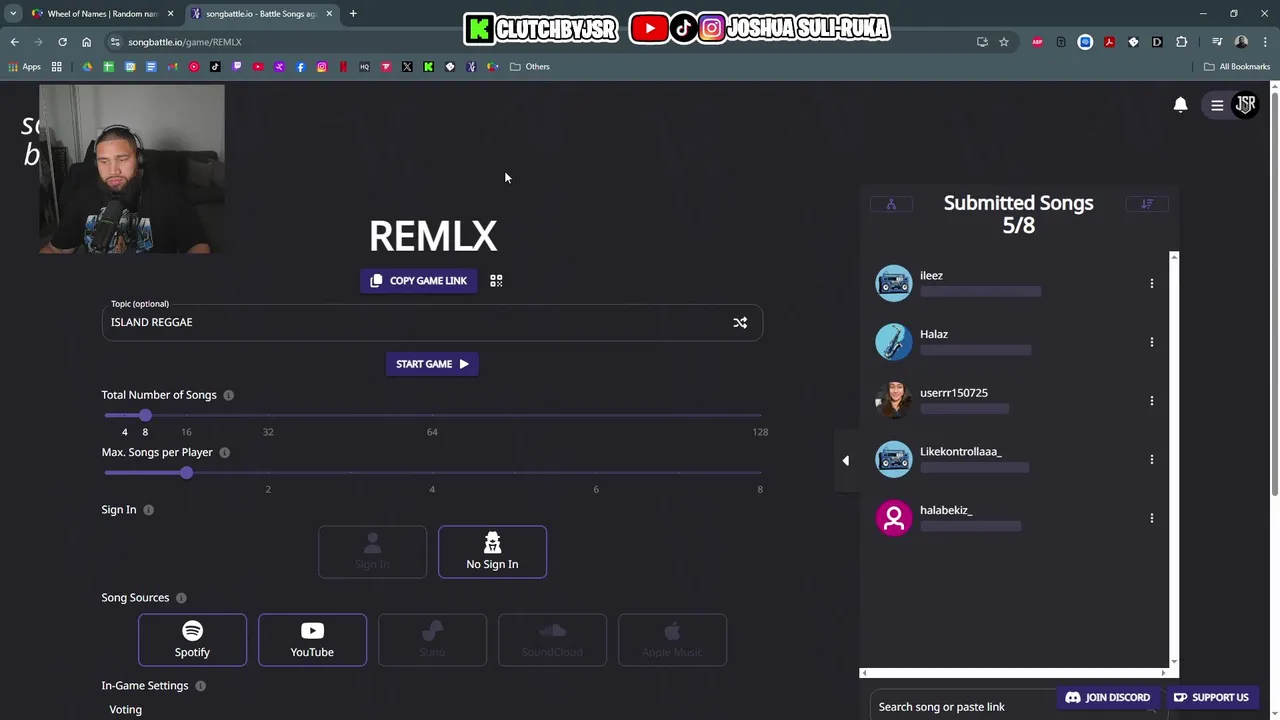Image resolution: width=1280 pixels, height=720 pixels.
Task: Open the Facebook bookmark in bookmarks bar
Action: 300,67
